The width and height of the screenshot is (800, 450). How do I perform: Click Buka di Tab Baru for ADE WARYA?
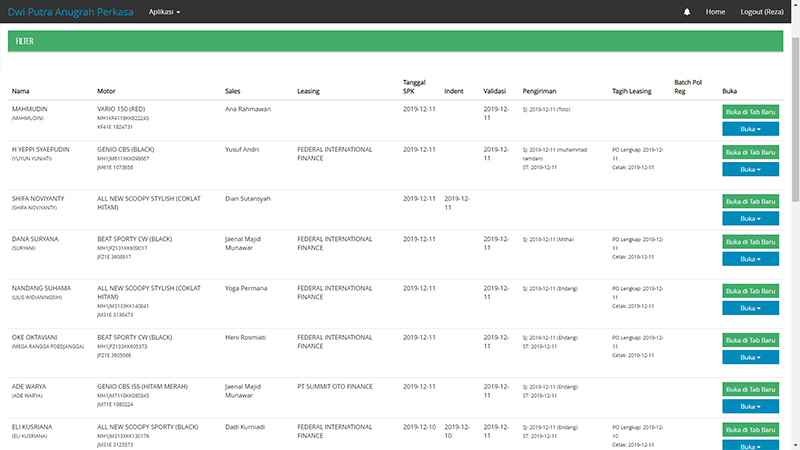pyautogui.click(x=751, y=389)
